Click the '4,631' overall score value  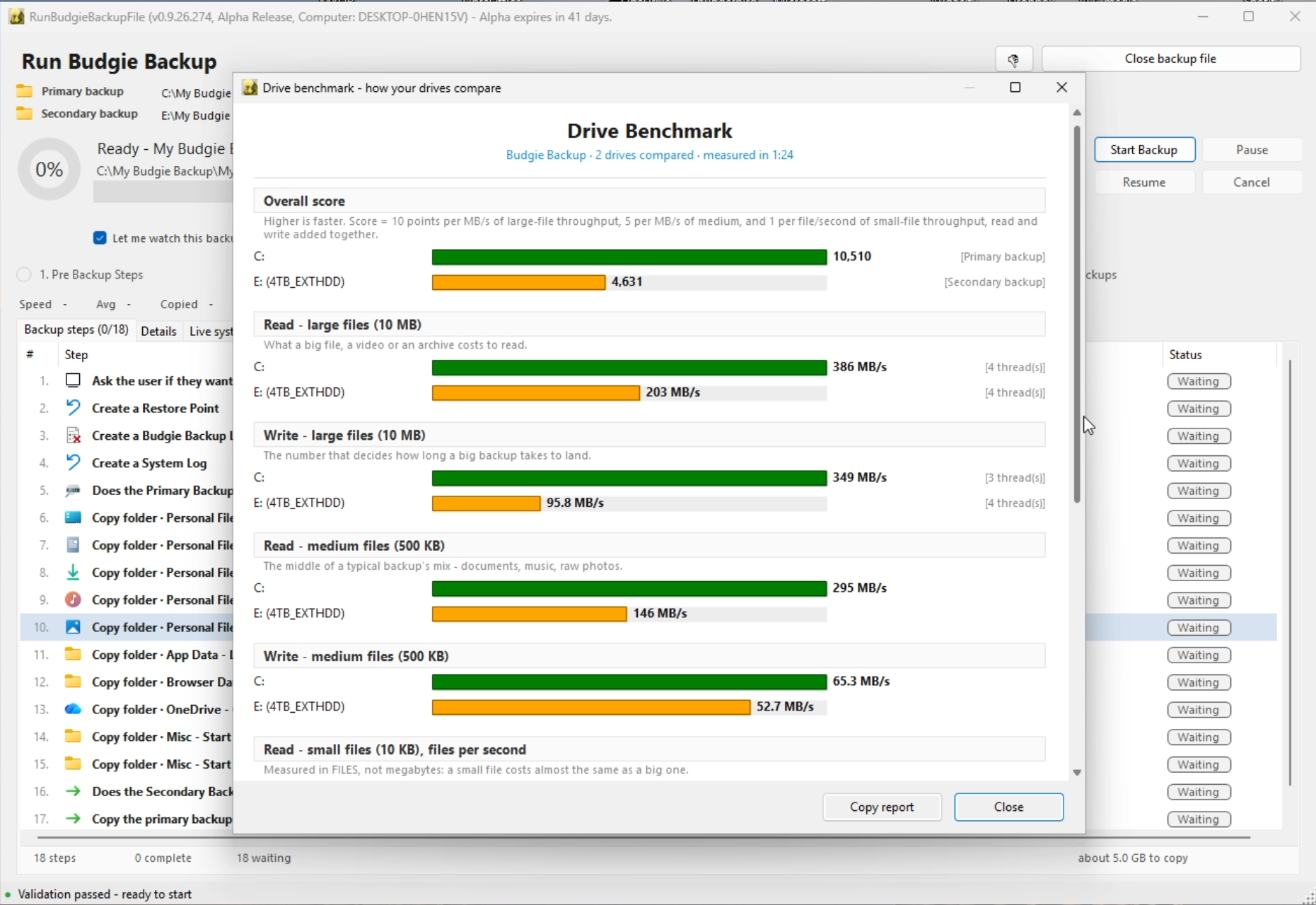tap(627, 282)
